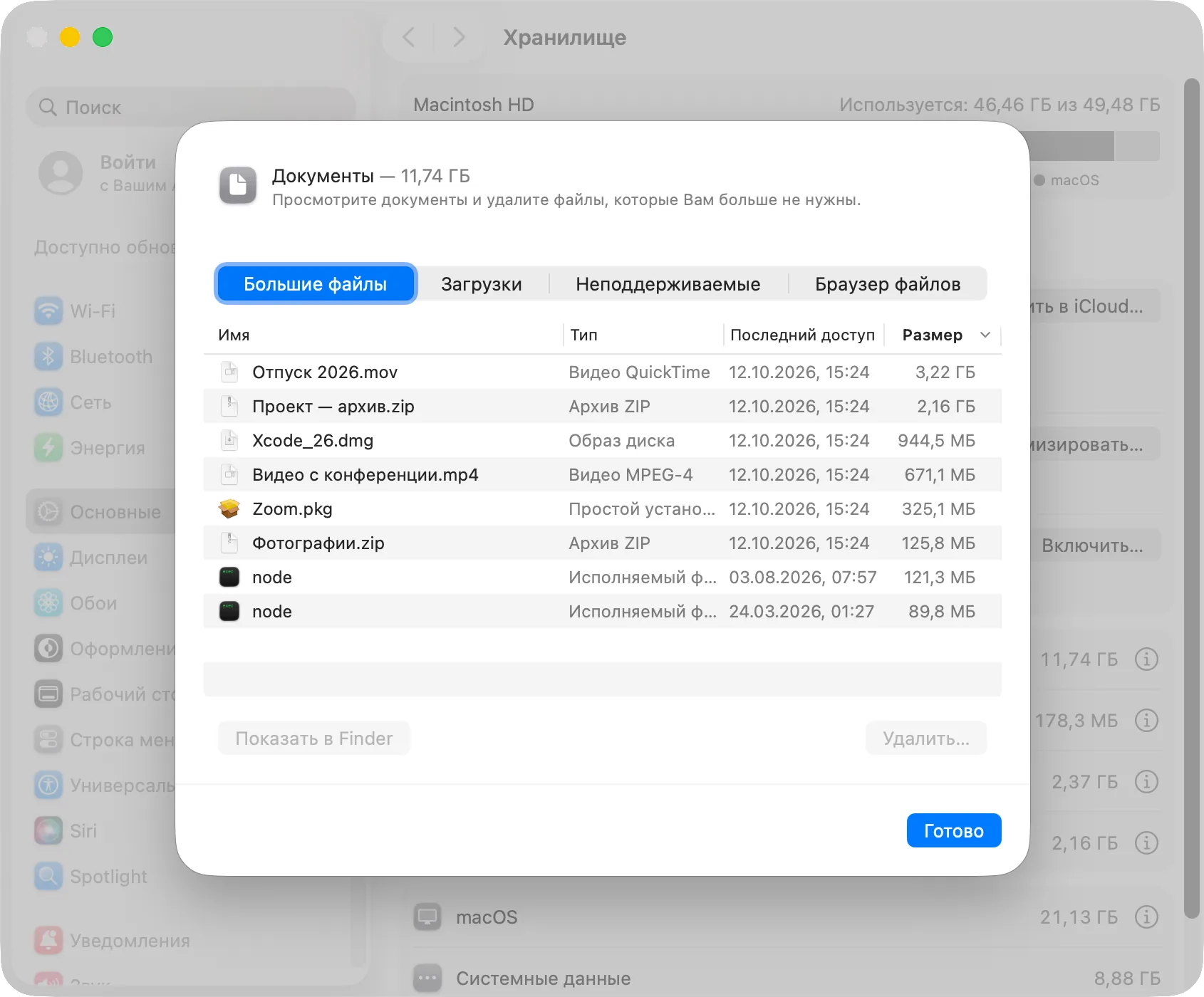Click the macOS storage category icon
The width and height of the screenshot is (1204, 997).
(x=427, y=917)
